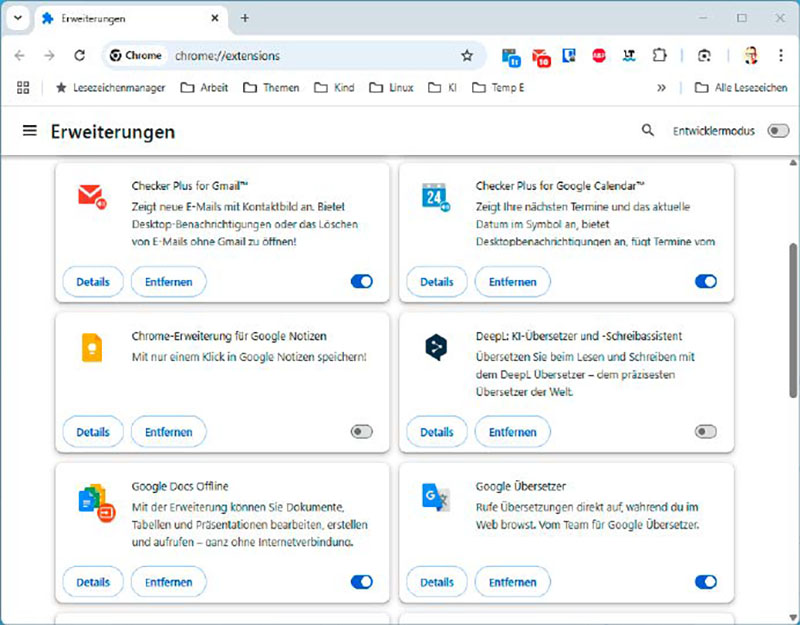
Task: Remove the Google Notizen extension
Action: coord(168,432)
